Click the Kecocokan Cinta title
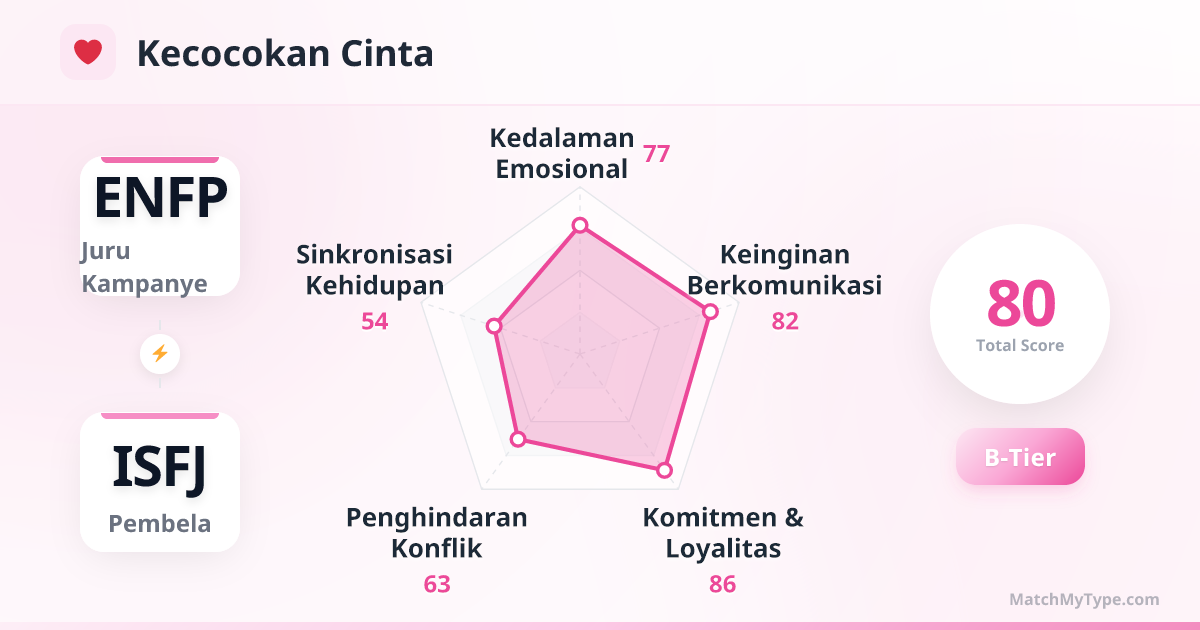Image resolution: width=1200 pixels, height=630 pixels. (x=285, y=53)
